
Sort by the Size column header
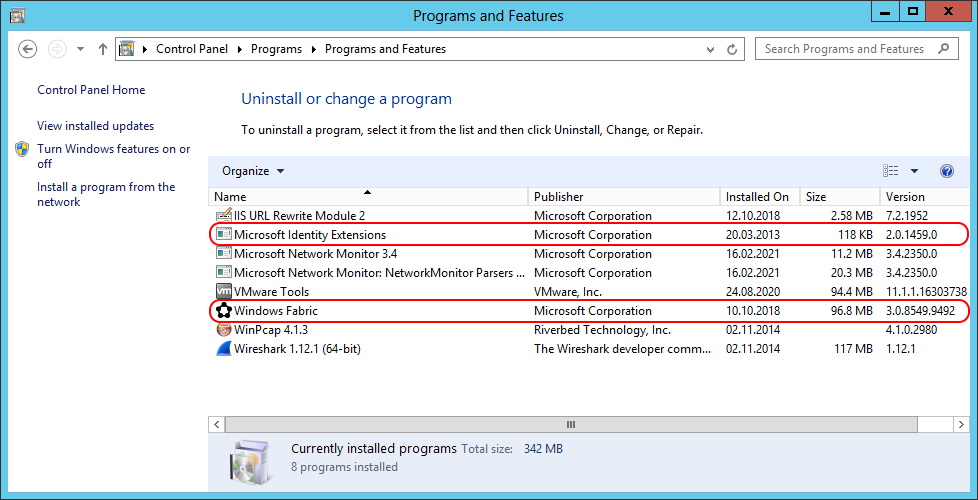click(840, 196)
